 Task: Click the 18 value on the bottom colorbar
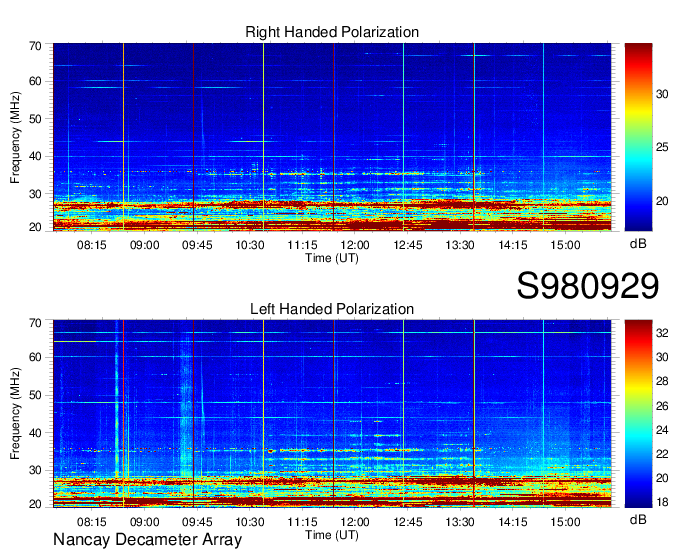(x=662, y=502)
